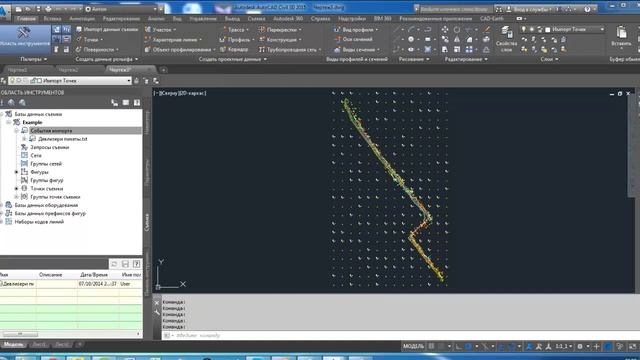Click the Toolspace help question-mark icon at top
The width and height of the screenshot is (640, 360).
137,102
